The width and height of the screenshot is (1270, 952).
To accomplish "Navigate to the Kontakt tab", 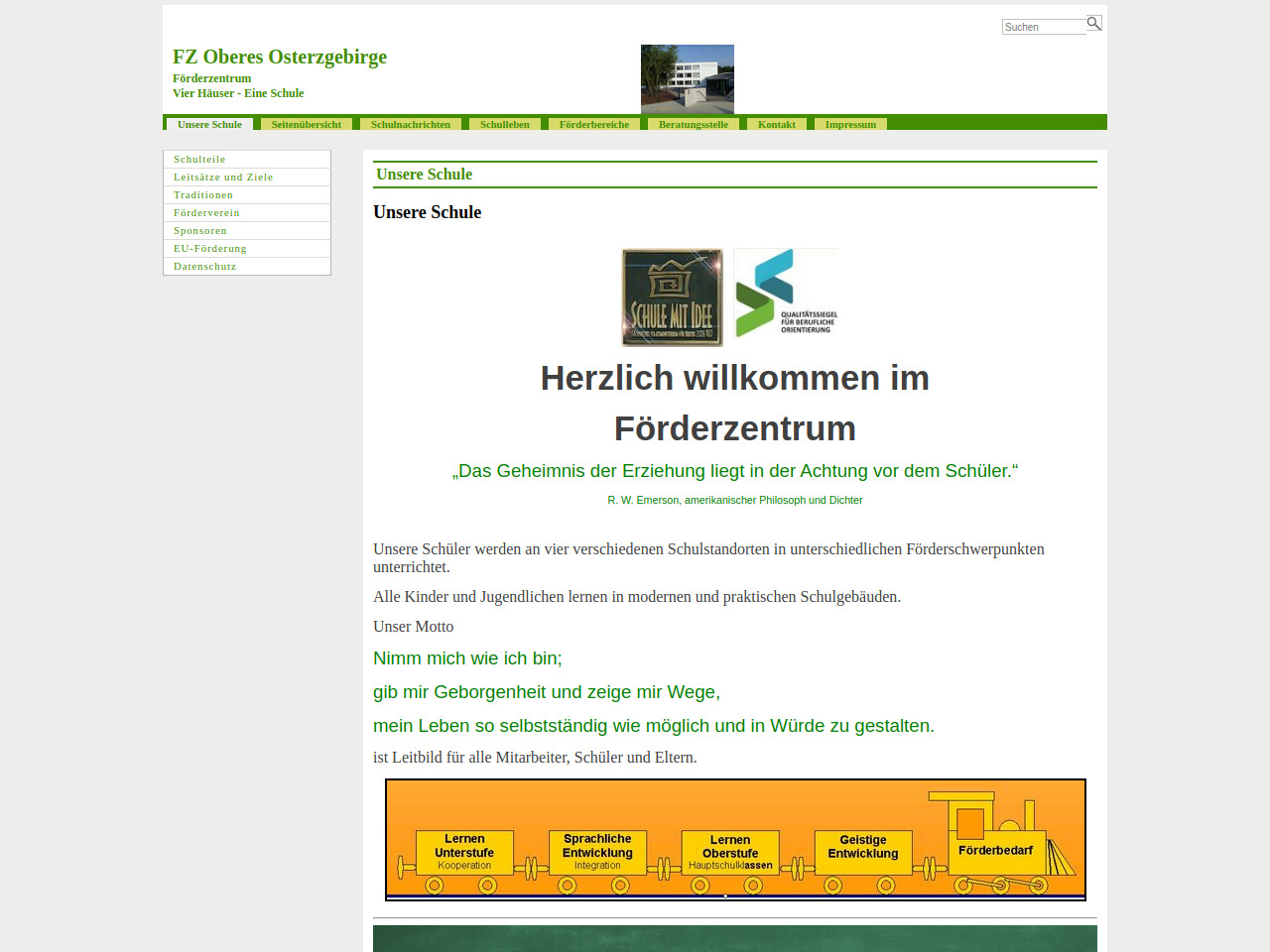I will click(x=776, y=124).
